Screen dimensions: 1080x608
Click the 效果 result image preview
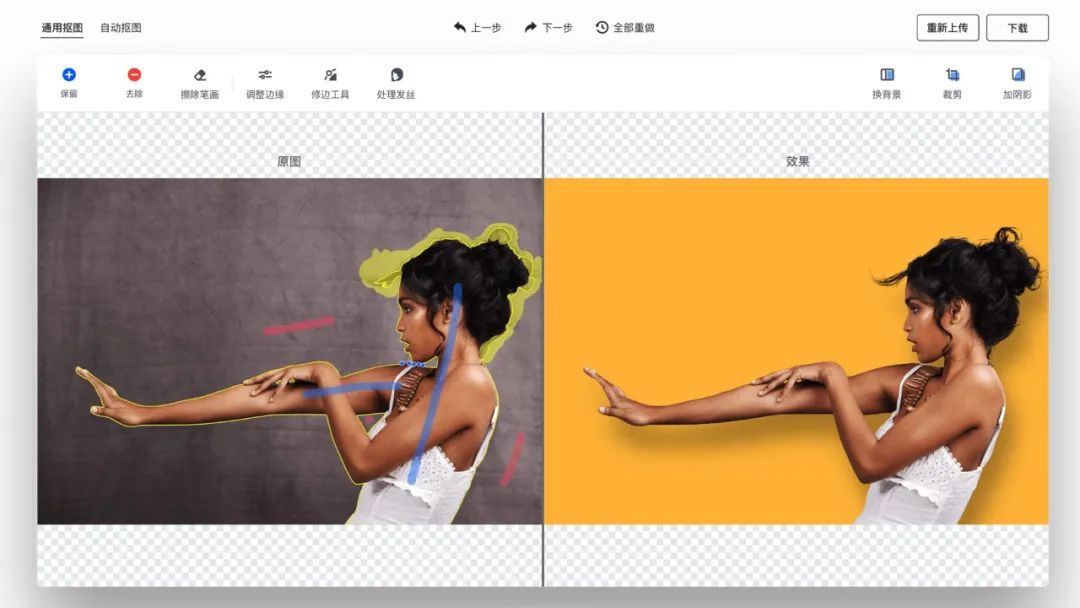click(x=797, y=351)
